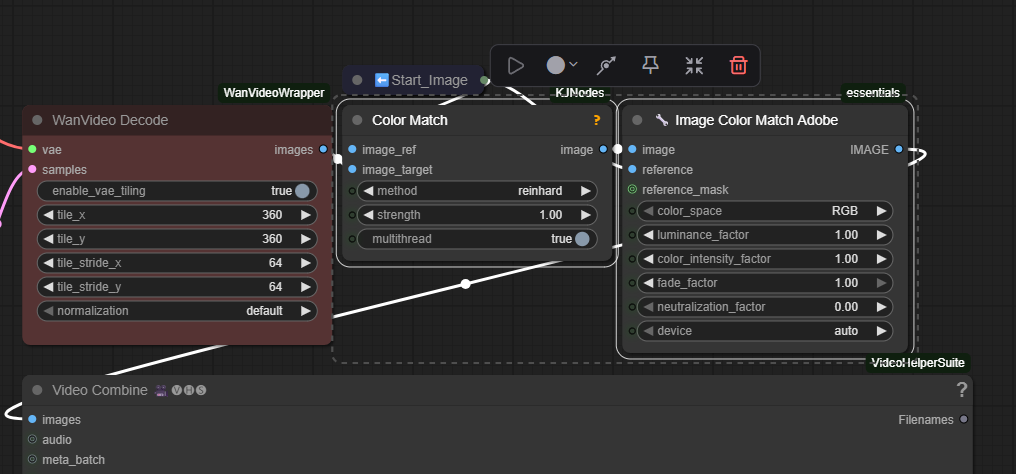Screen dimensions: 1016x474
Task: Decrease tile_y value
Action: [x=48, y=239]
